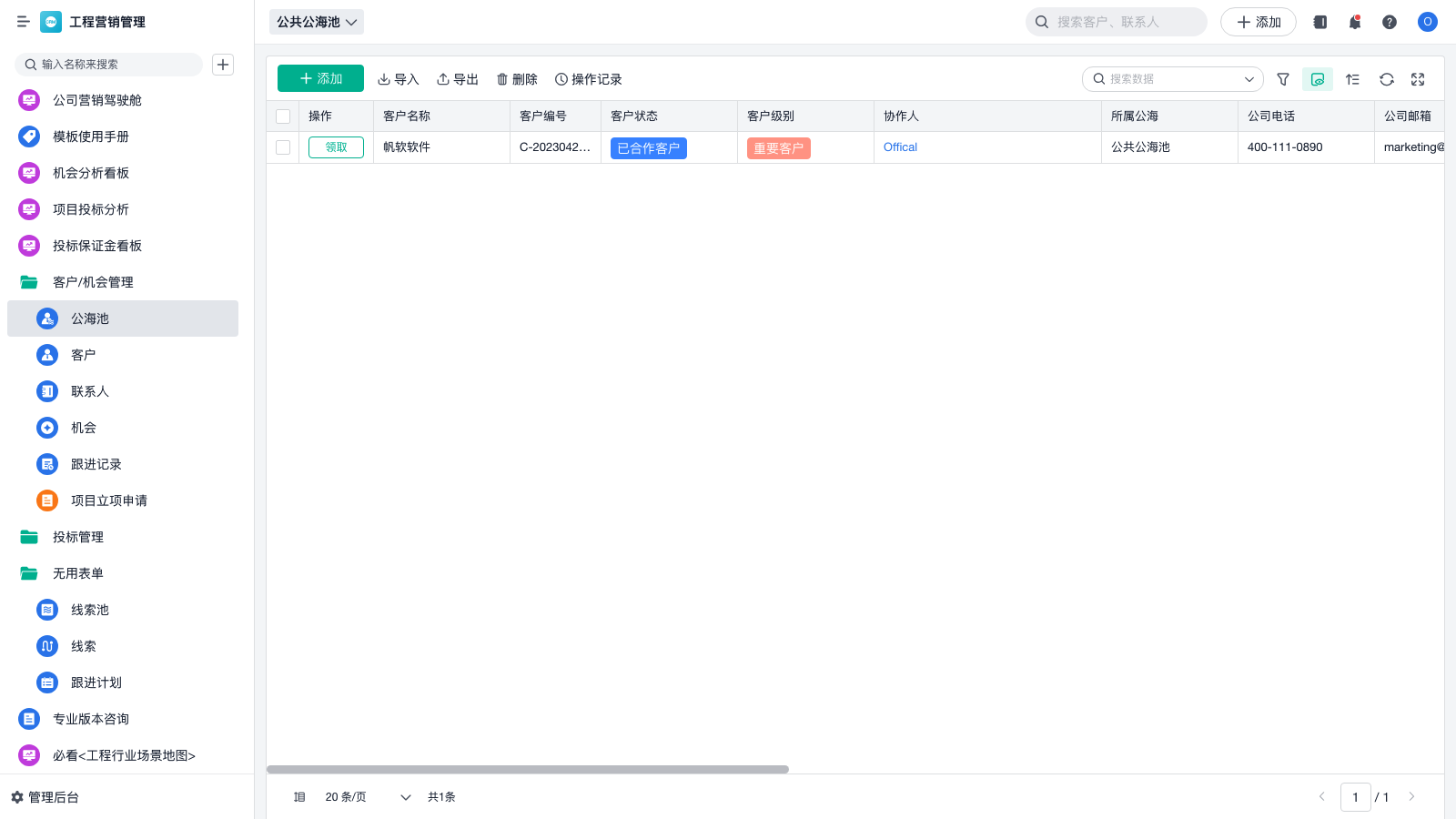Screen dimensions: 1456x819
Task: Toggle the preview eye icon in toolbar
Action: click(1317, 79)
